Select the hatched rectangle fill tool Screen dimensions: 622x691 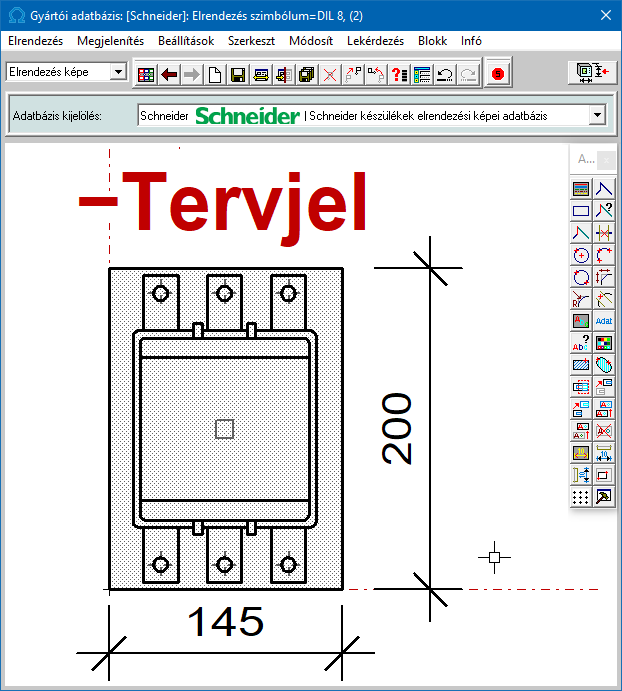point(581,364)
